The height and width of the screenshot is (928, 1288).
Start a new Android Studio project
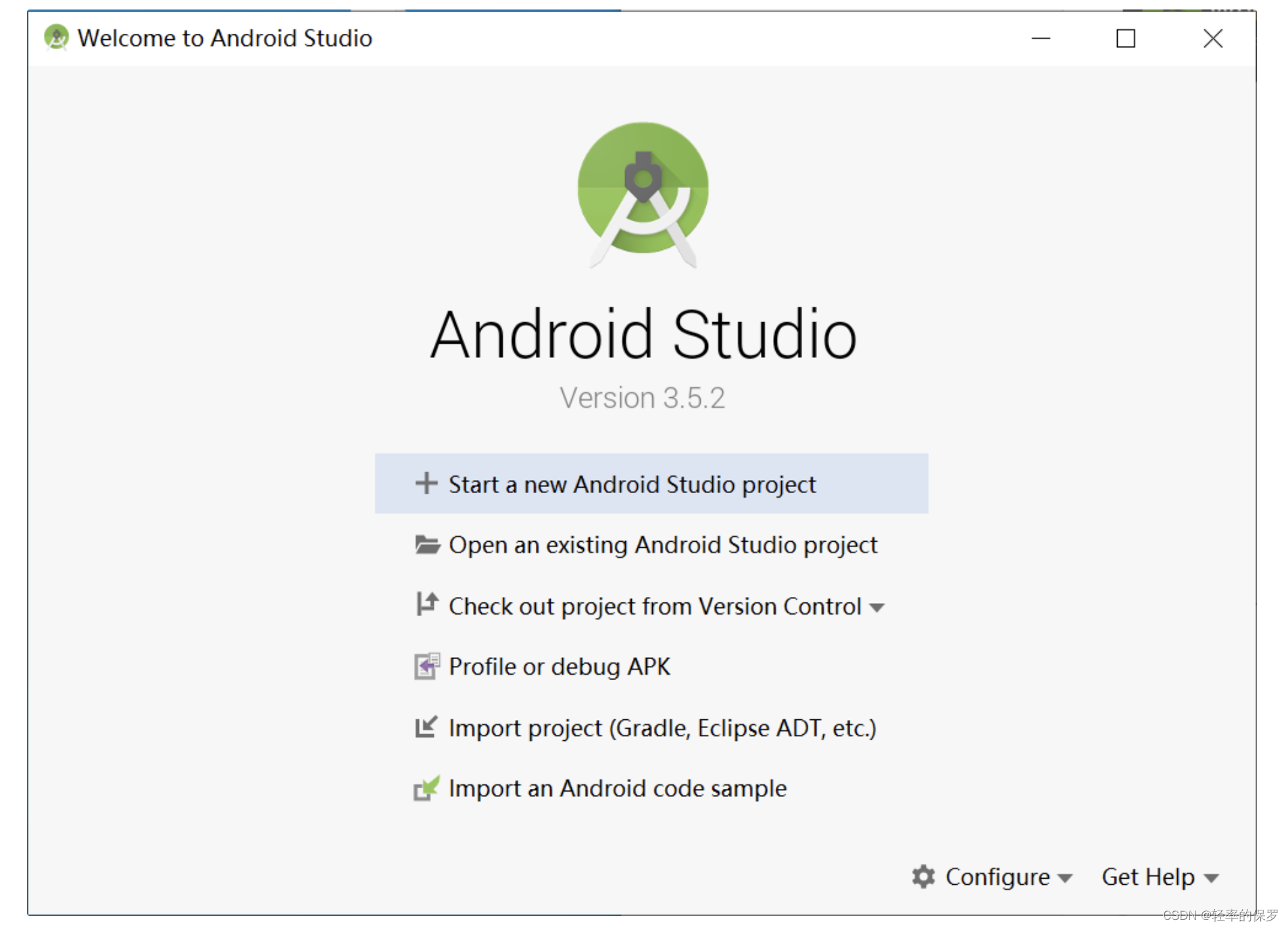[651, 484]
